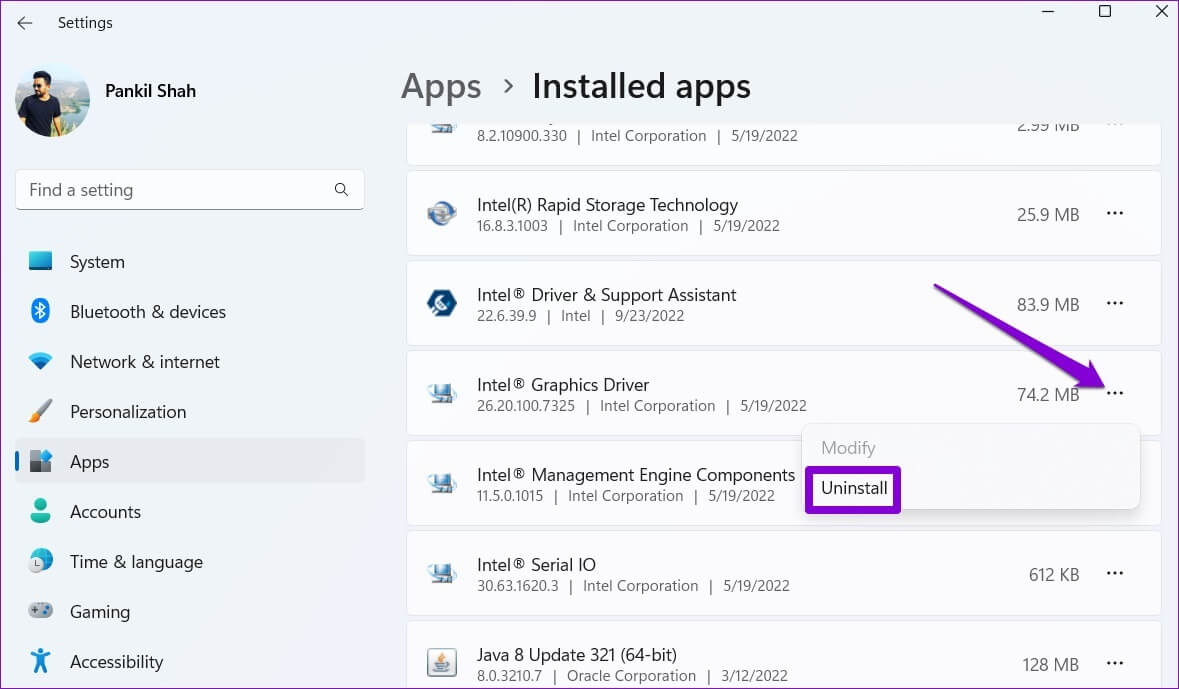Click the Gaming controller icon
This screenshot has height=689, width=1179.
pyautogui.click(x=41, y=610)
